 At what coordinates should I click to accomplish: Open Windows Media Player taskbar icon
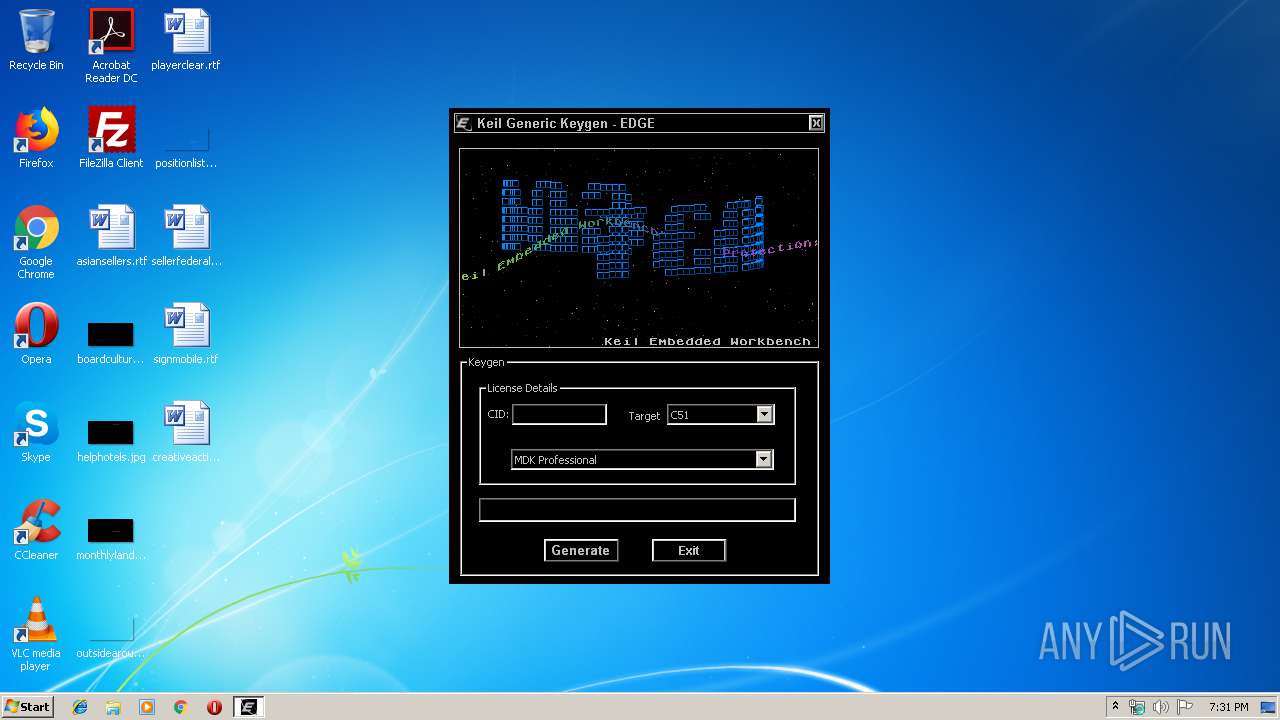pyautogui.click(x=147, y=707)
